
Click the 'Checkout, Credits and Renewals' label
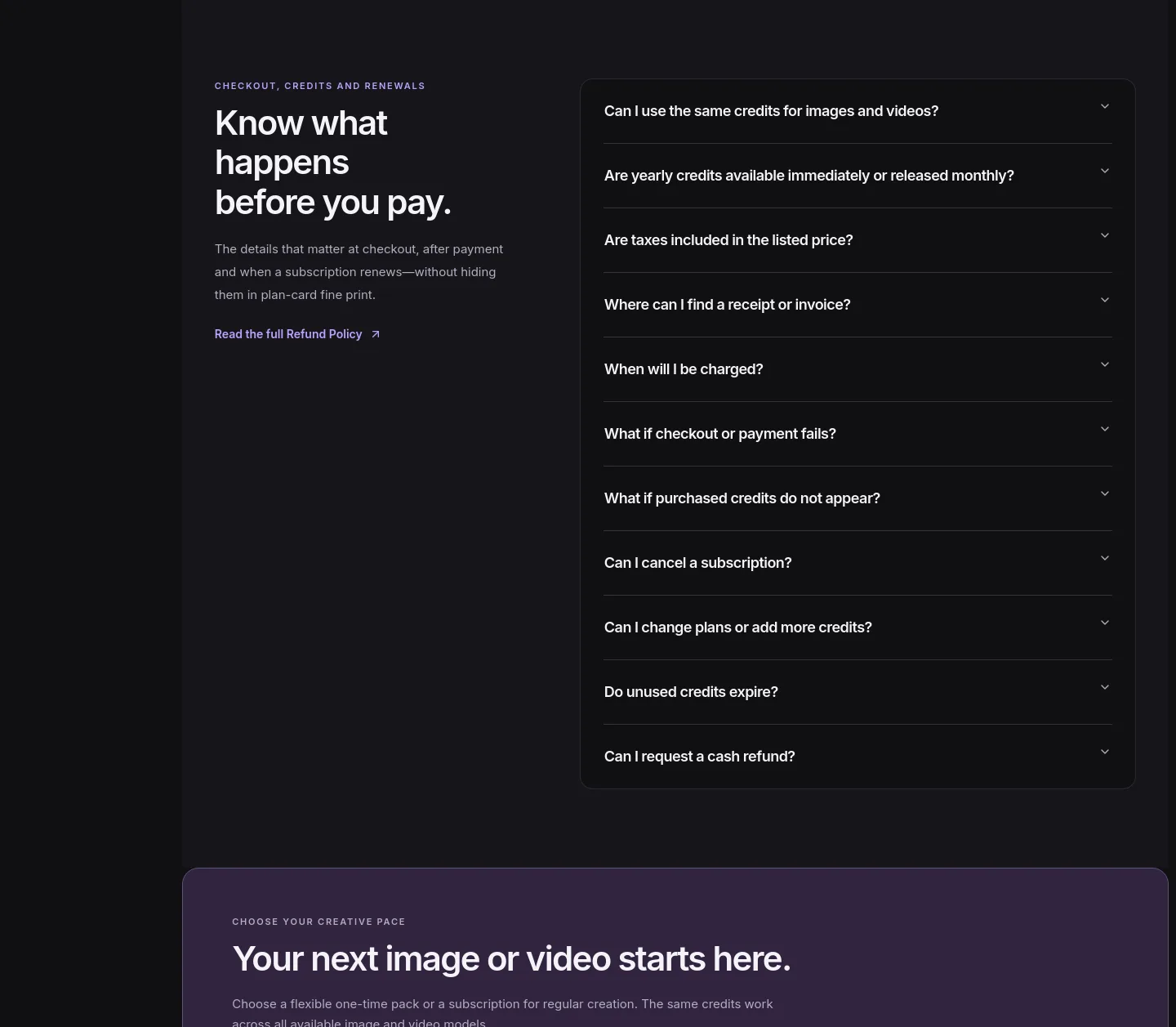click(x=320, y=86)
